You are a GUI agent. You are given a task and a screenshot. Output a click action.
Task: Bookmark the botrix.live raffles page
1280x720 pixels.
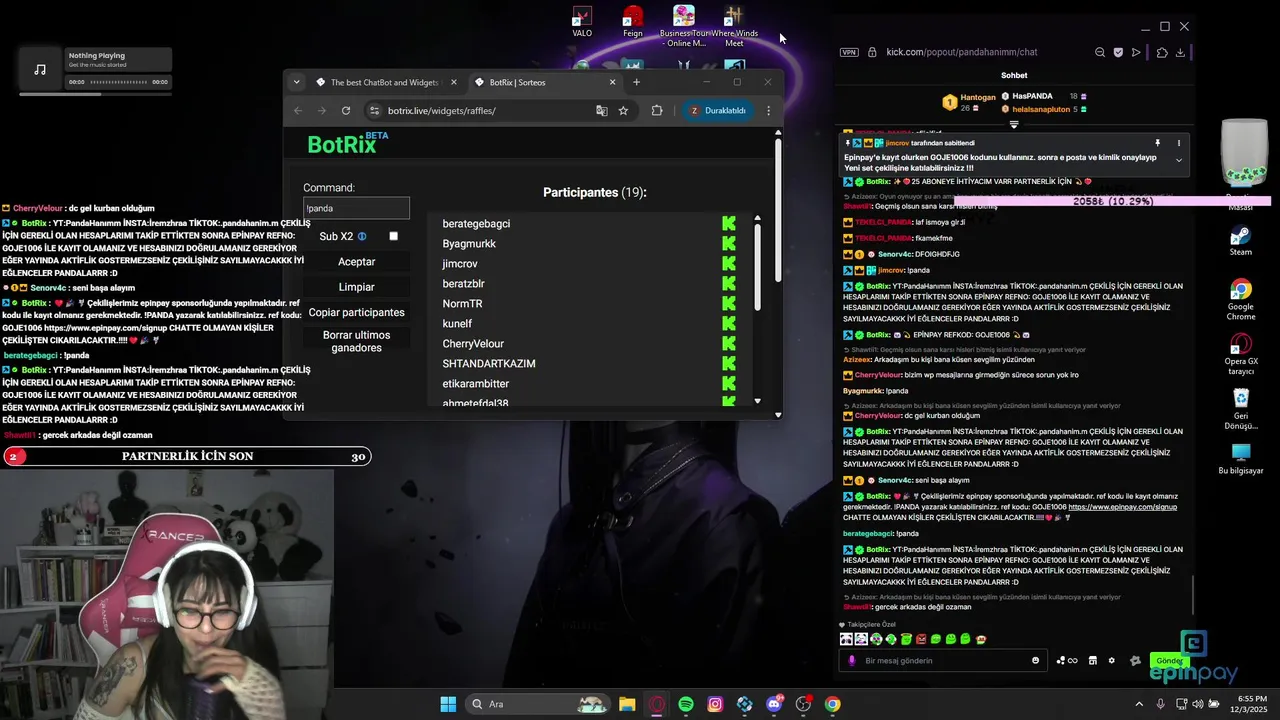[623, 111]
